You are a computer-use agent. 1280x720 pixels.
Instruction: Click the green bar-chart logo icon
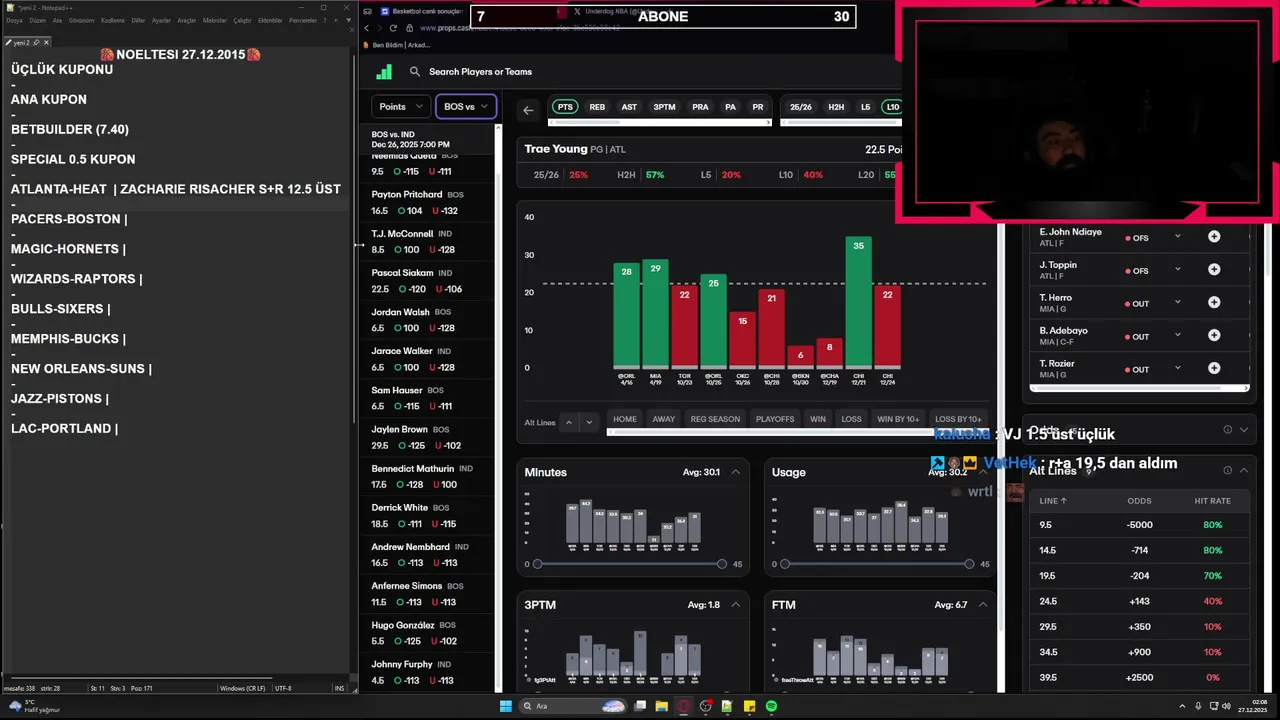point(384,72)
